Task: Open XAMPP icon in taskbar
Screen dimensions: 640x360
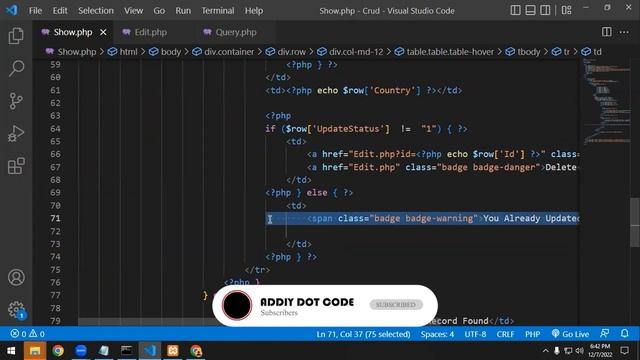Action: pos(173,351)
